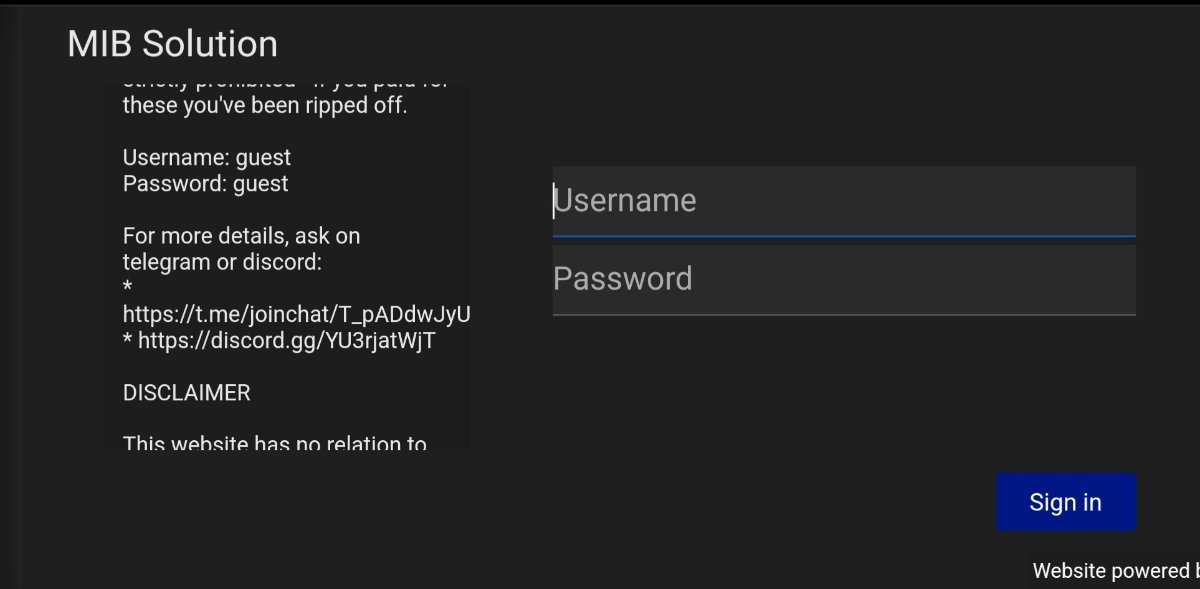1200x589 pixels.
Task: Click the "For more details, ask on" line
Action: 241,237
